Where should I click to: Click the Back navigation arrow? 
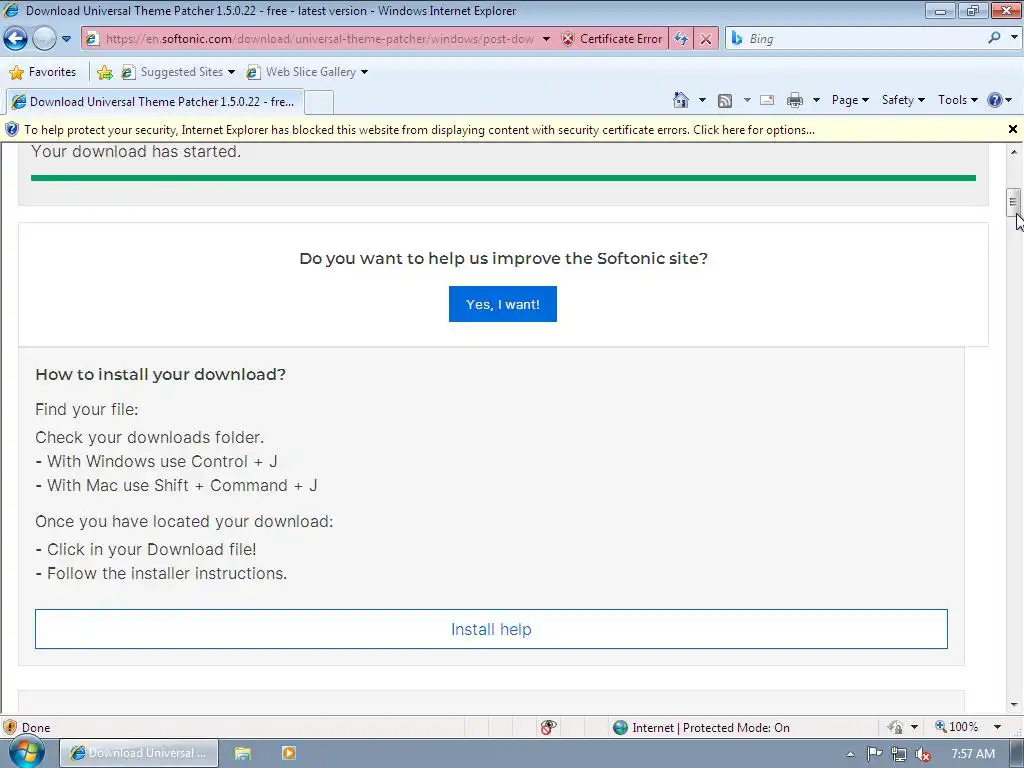[x=16, y=39]
